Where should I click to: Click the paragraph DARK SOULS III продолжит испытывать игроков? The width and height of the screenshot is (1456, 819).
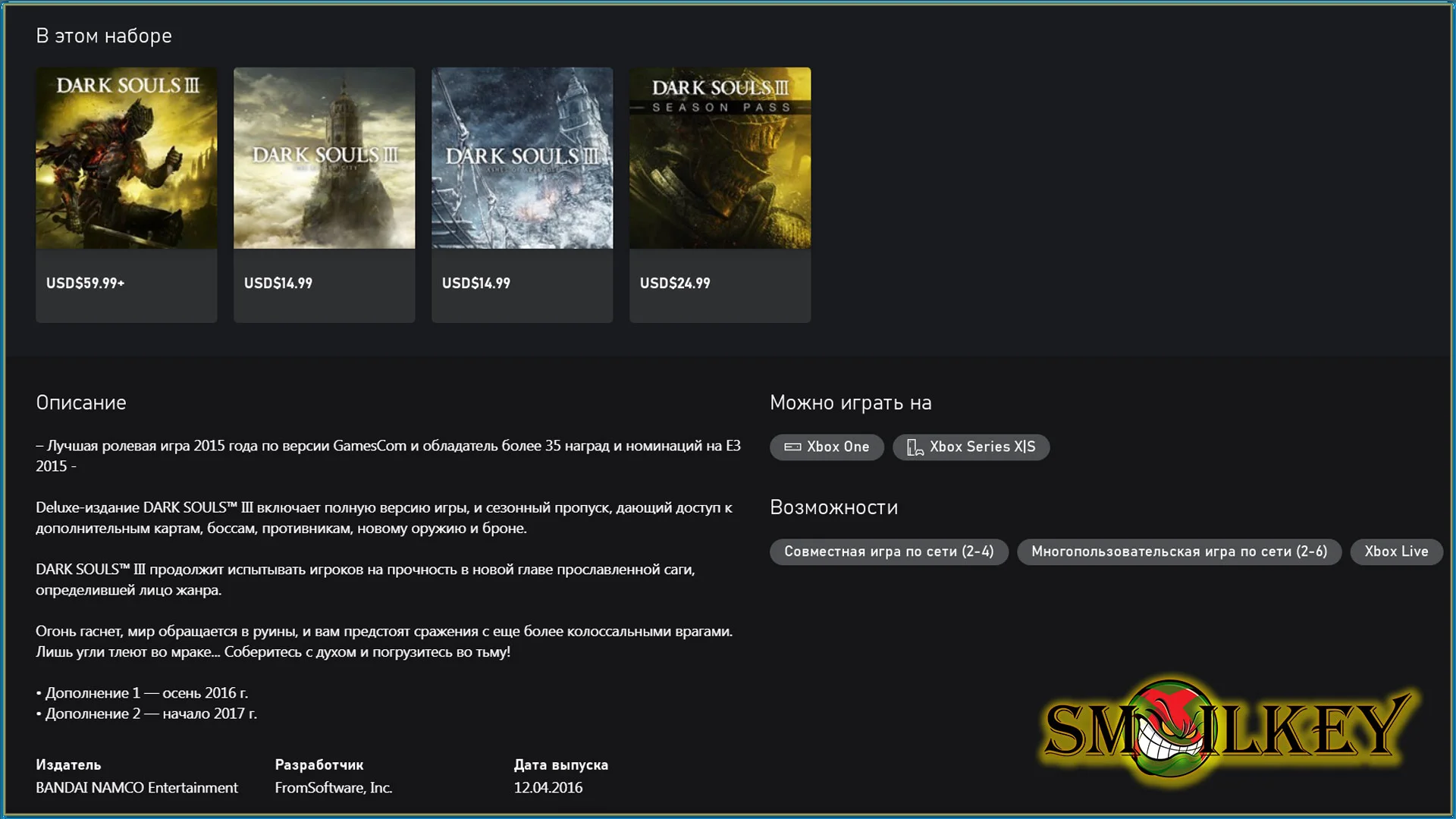pos(366,579)
